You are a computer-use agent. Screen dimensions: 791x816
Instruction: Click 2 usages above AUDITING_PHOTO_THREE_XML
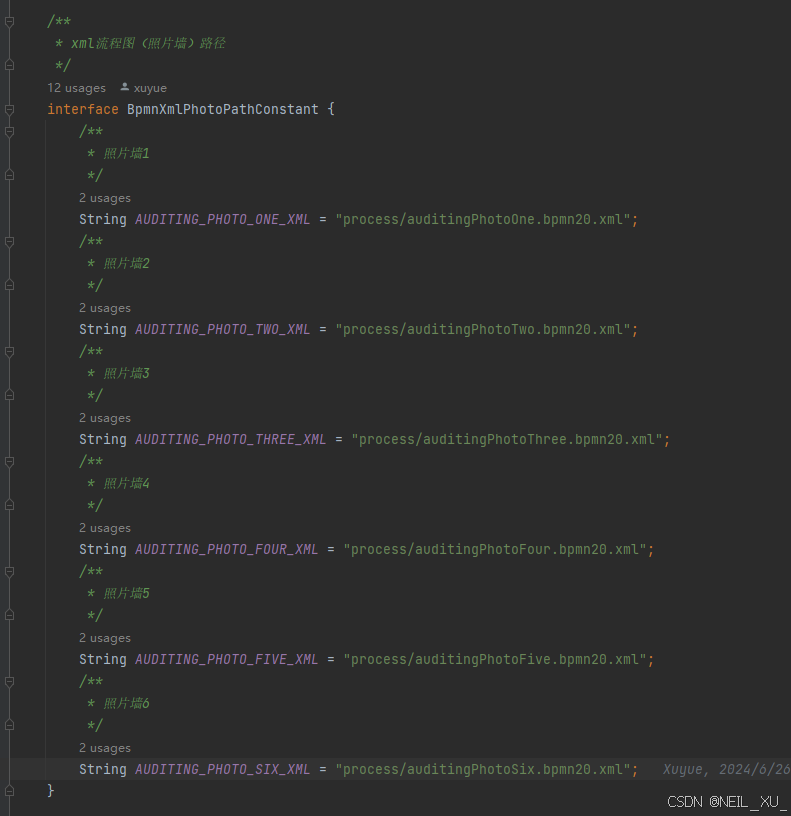[105, 418]
